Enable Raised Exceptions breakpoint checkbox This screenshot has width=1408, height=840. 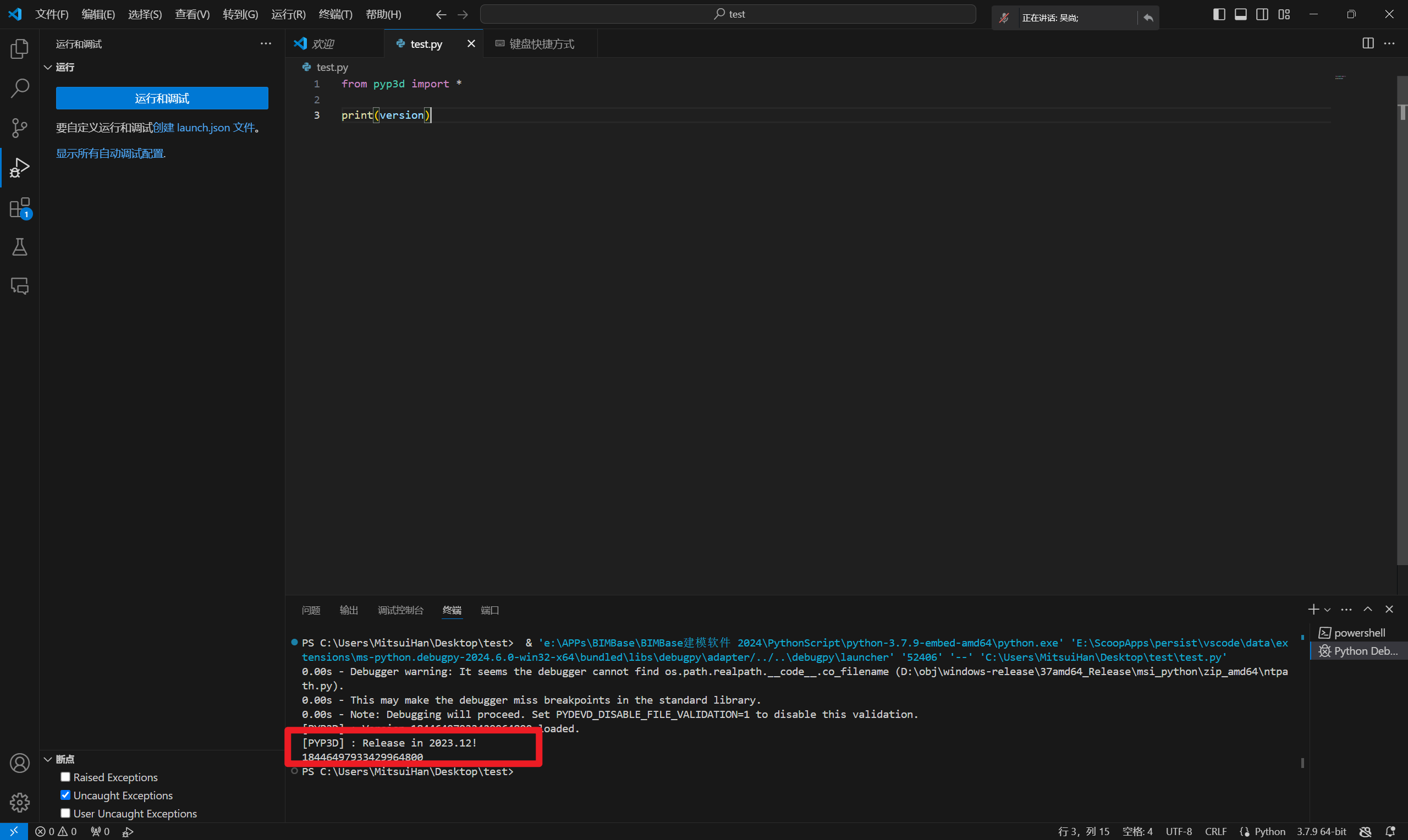pyautogui.click(x=65, y=777)
